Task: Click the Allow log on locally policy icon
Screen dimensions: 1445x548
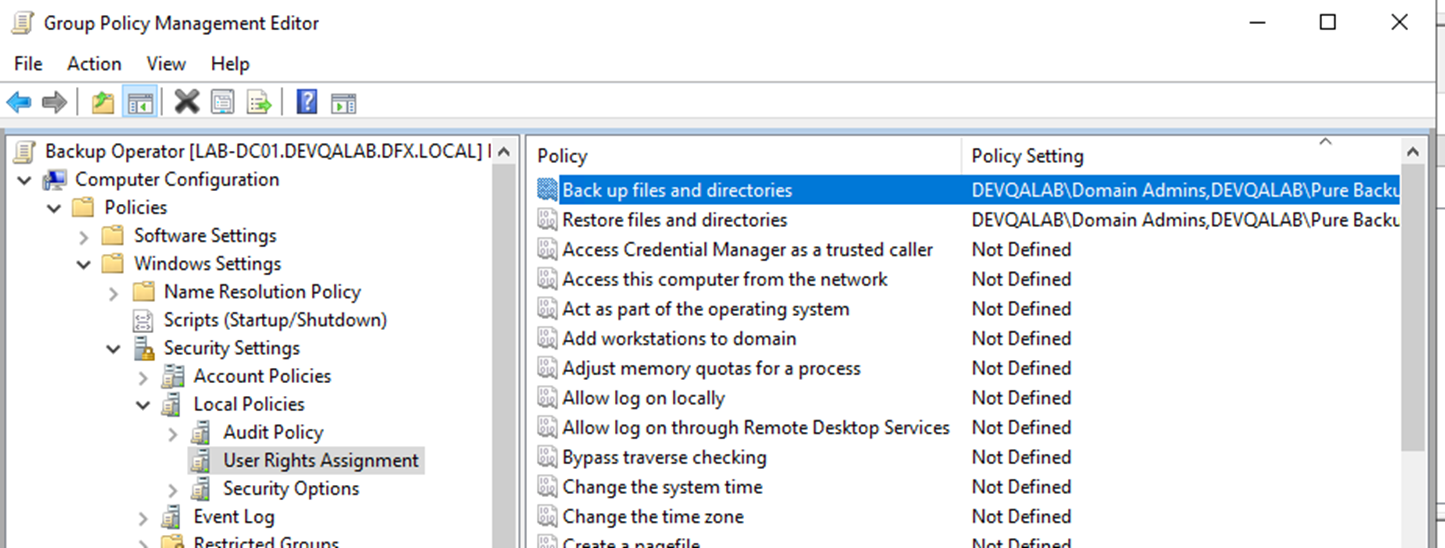Action: click(x=547, y=398)
